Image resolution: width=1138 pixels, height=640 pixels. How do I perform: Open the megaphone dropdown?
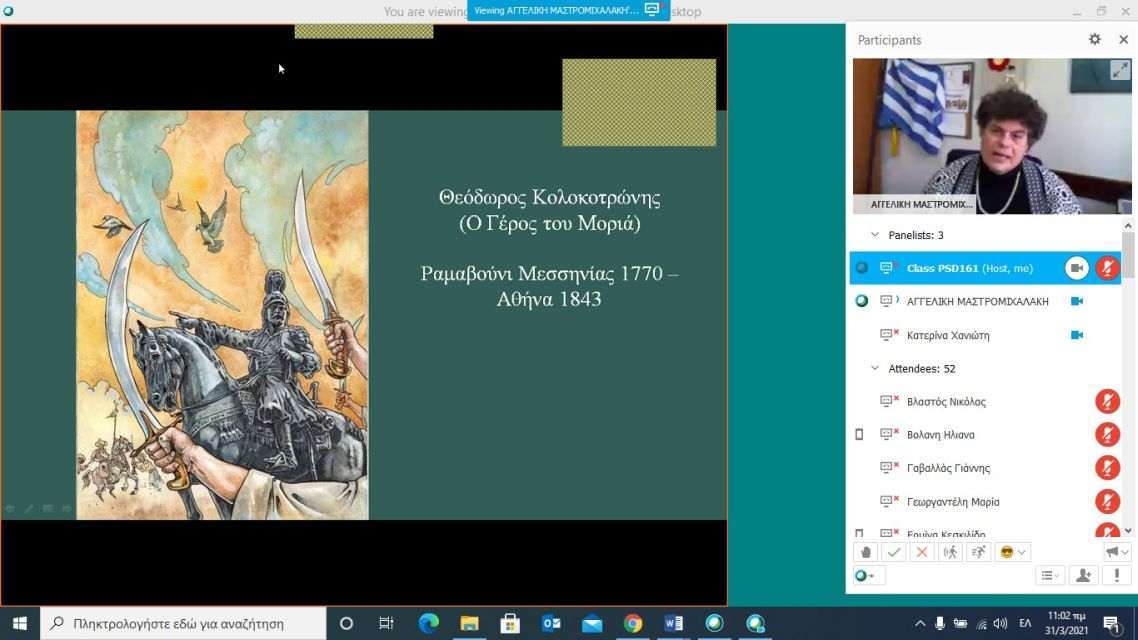pyautogui.click(x=1116, y=552)
